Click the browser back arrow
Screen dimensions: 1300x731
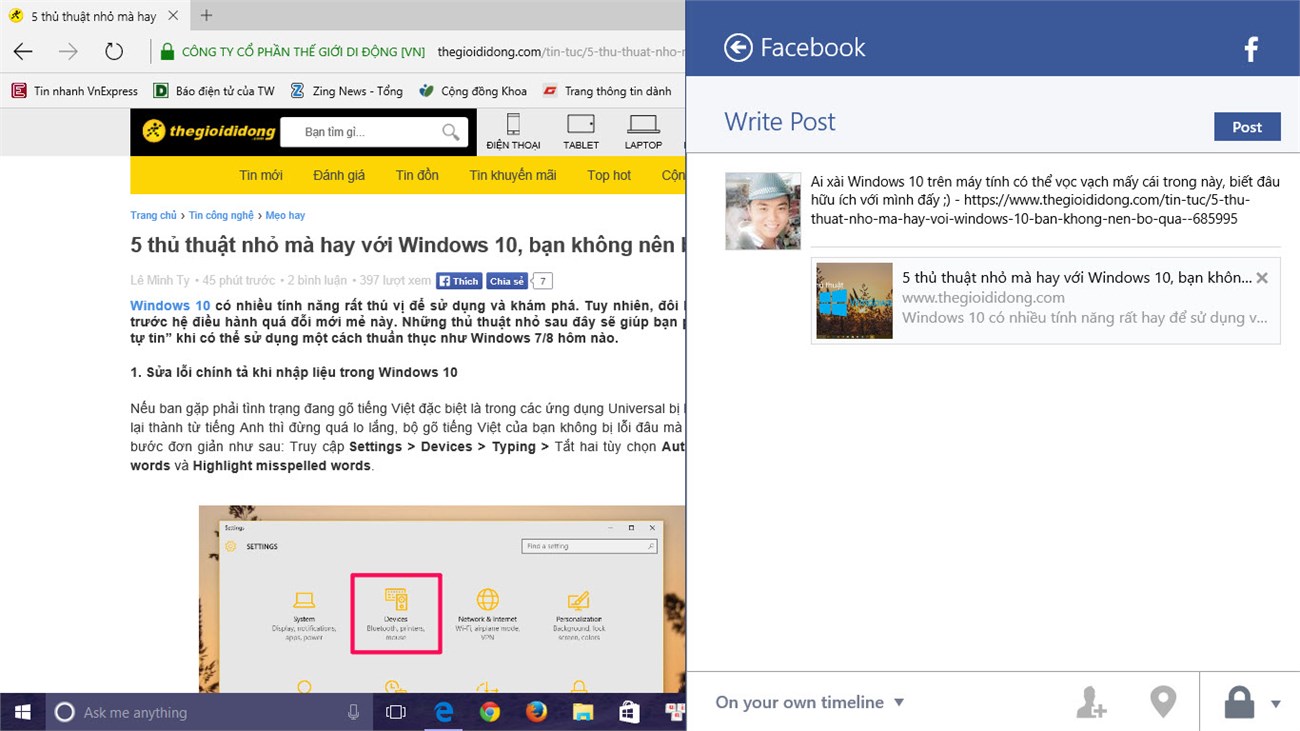click(23, 52)
